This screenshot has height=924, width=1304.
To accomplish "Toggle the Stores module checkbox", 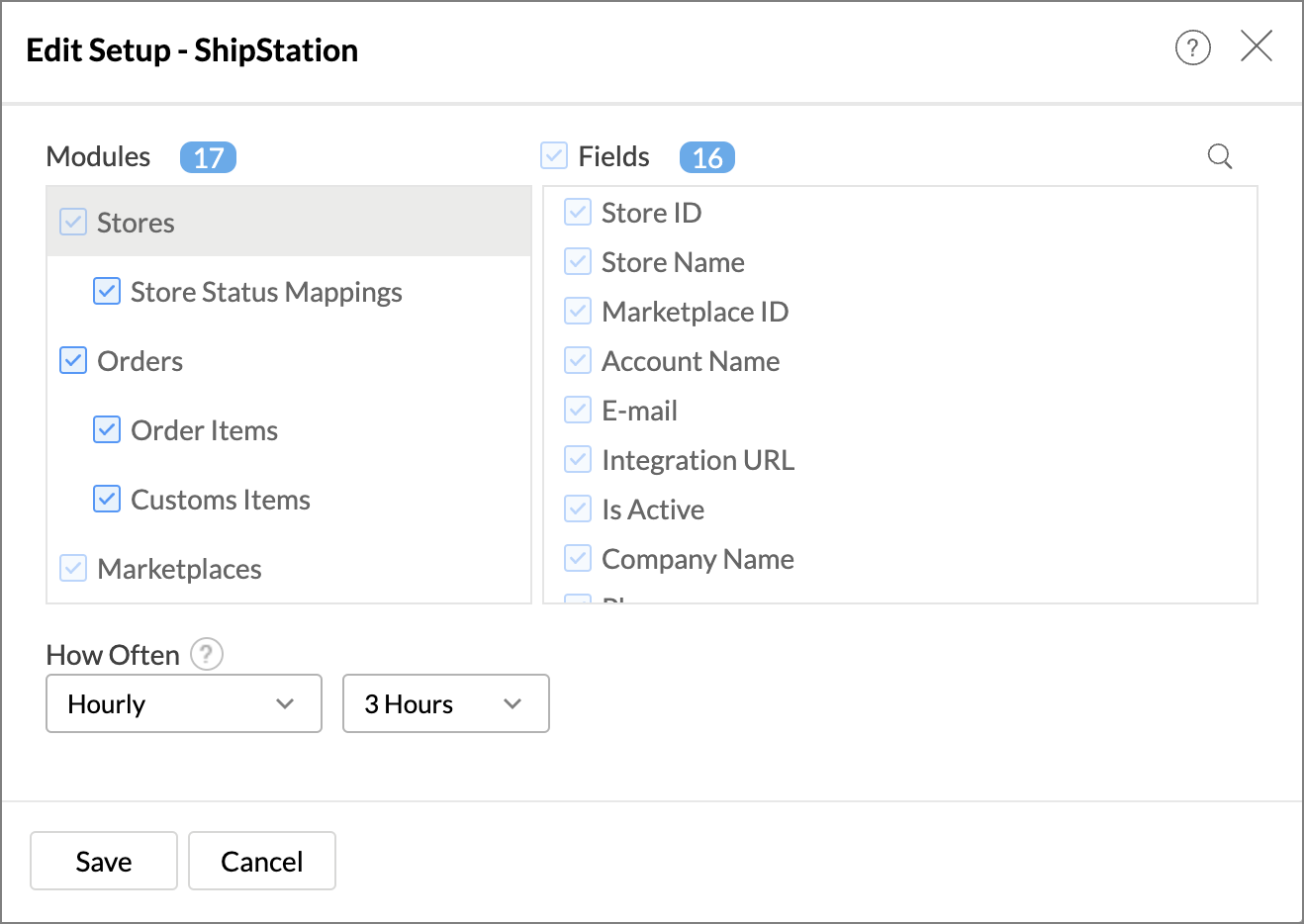I will 73,222.
